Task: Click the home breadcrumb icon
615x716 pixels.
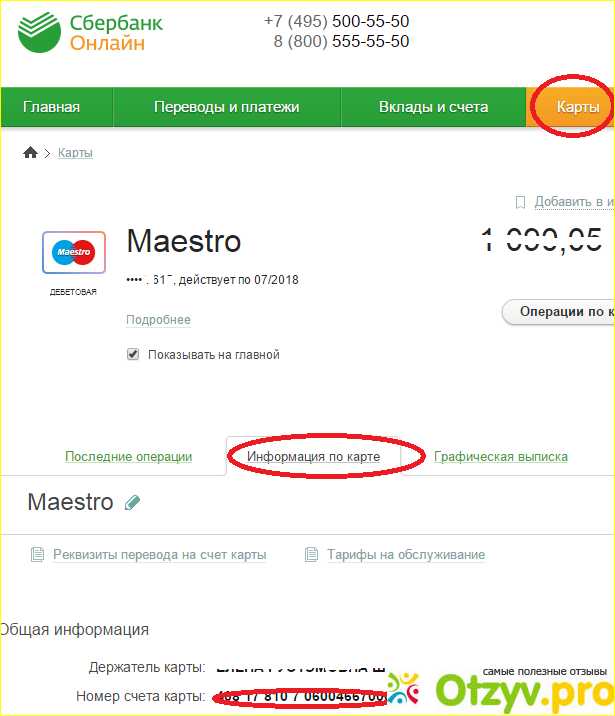Action: 30,153
